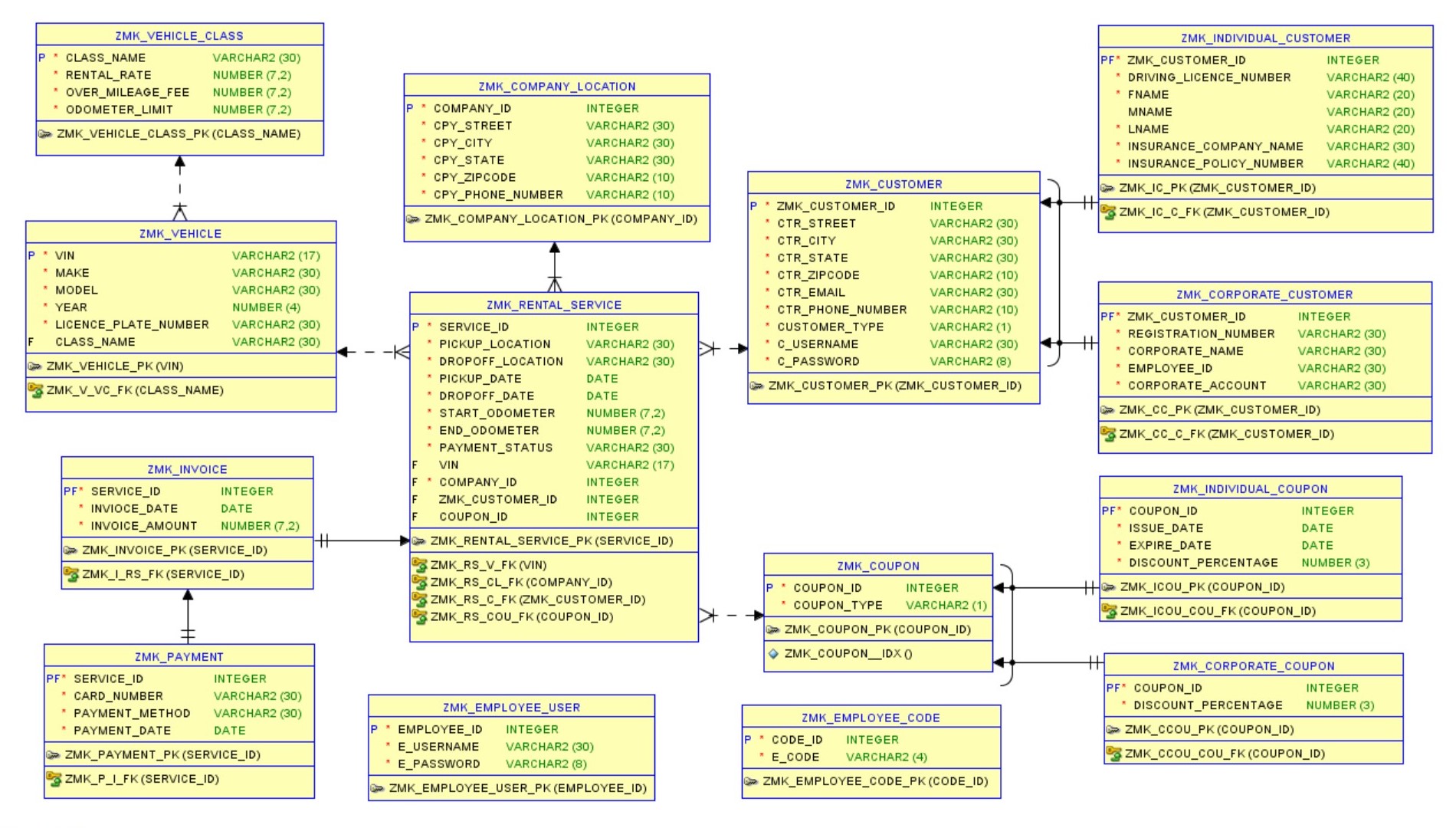Click the PF marker on SERVICE_ID in ZMK_INVOICE
Viewport: 1456px width, 828px height.
(70, 491)
